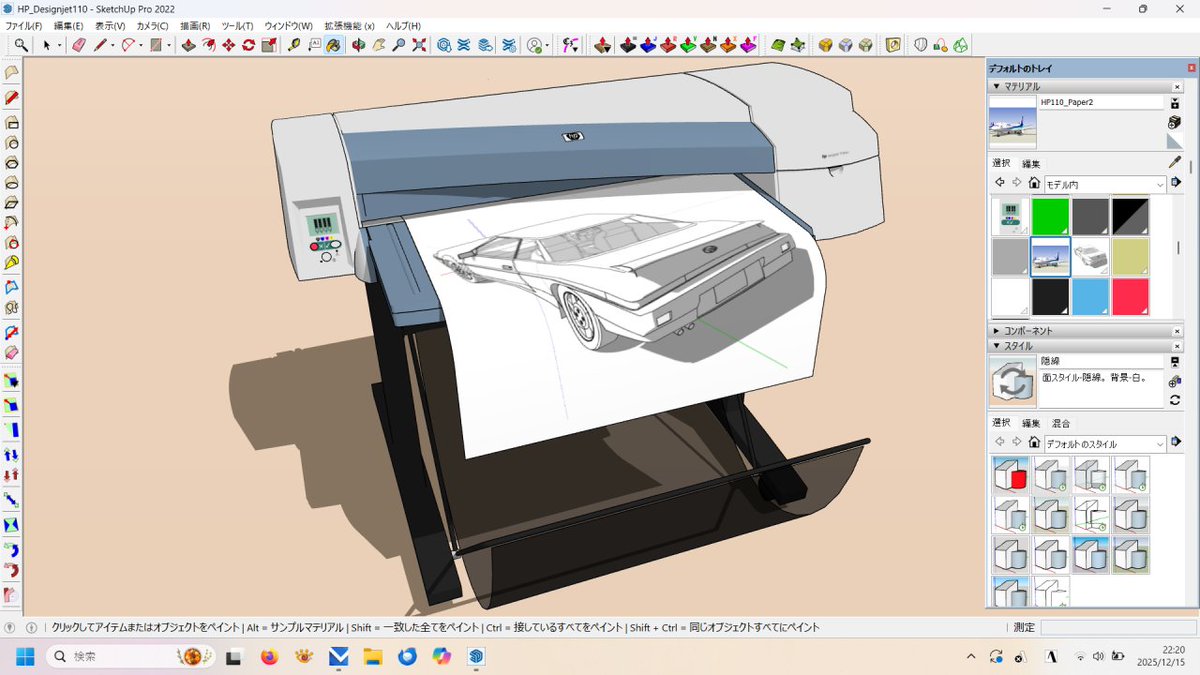Image resolution: width=1200 pixels, height=675 pixels.
Task: Click the home icon in Styles browser
Action: click(1033, 443)
